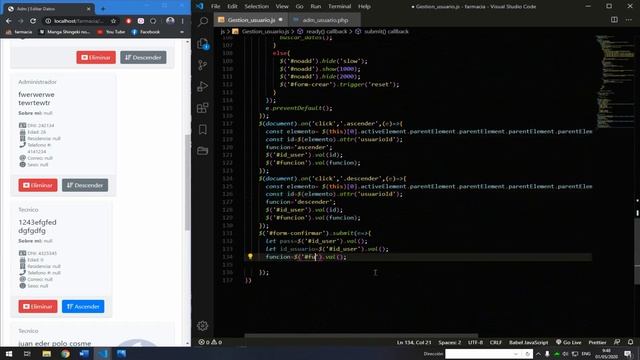Open the Search view in VS Code

click(202, 22)
